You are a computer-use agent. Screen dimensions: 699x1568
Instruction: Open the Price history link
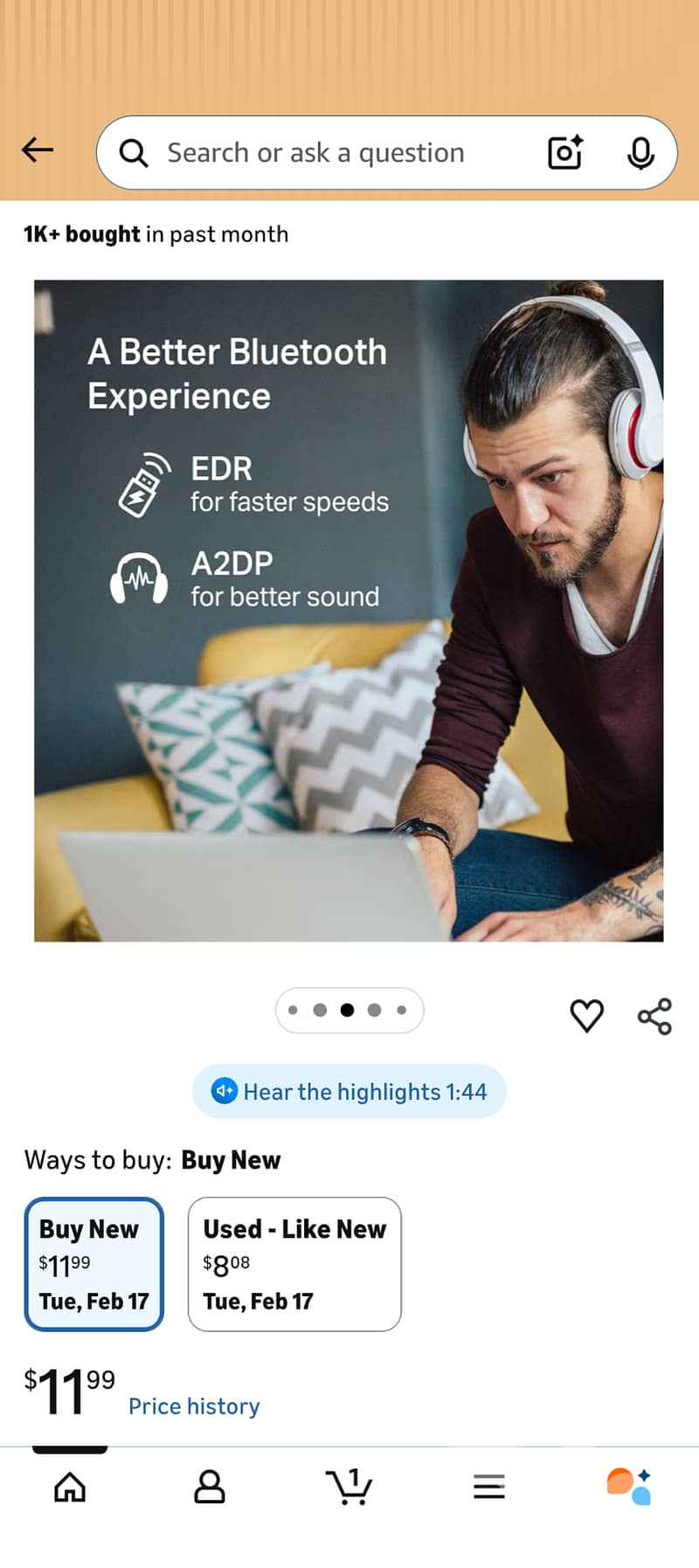(x=194, y=1406)
